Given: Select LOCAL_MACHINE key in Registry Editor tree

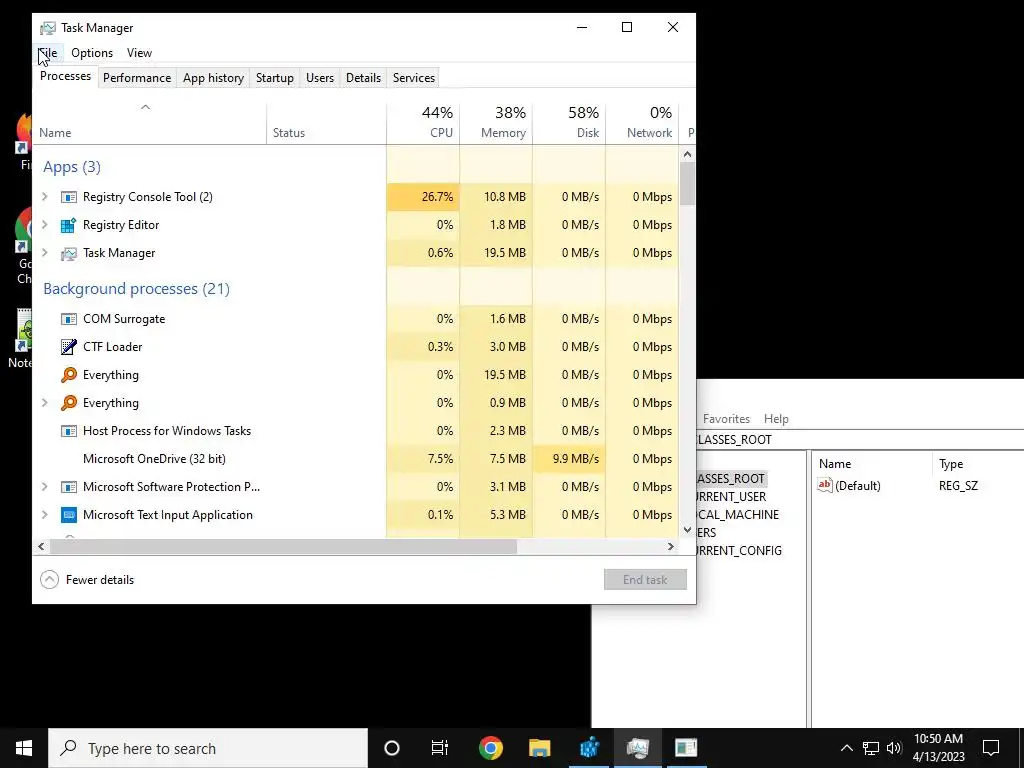Looking at the screenshot, I should [738, 515].
